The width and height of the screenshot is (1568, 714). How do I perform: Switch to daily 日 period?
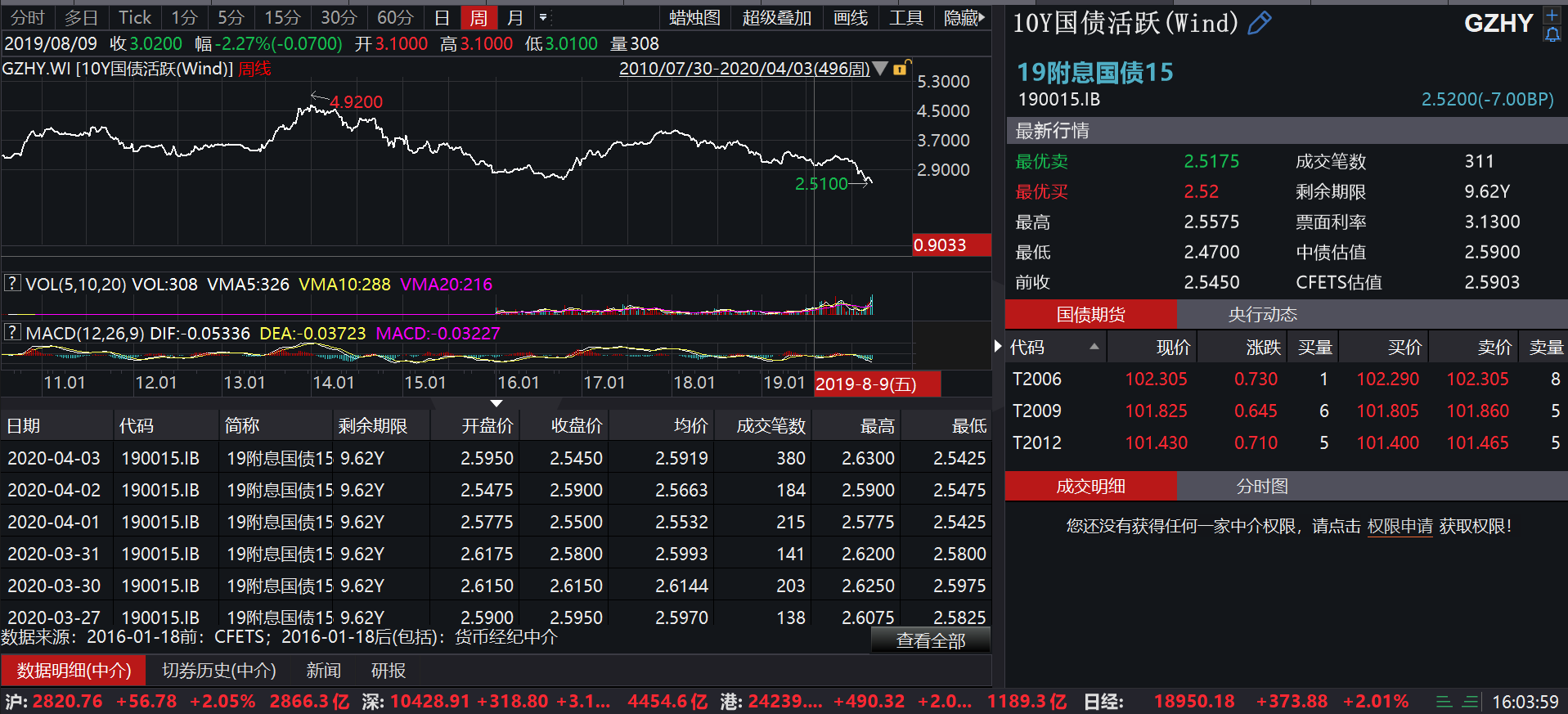[442, 17]
